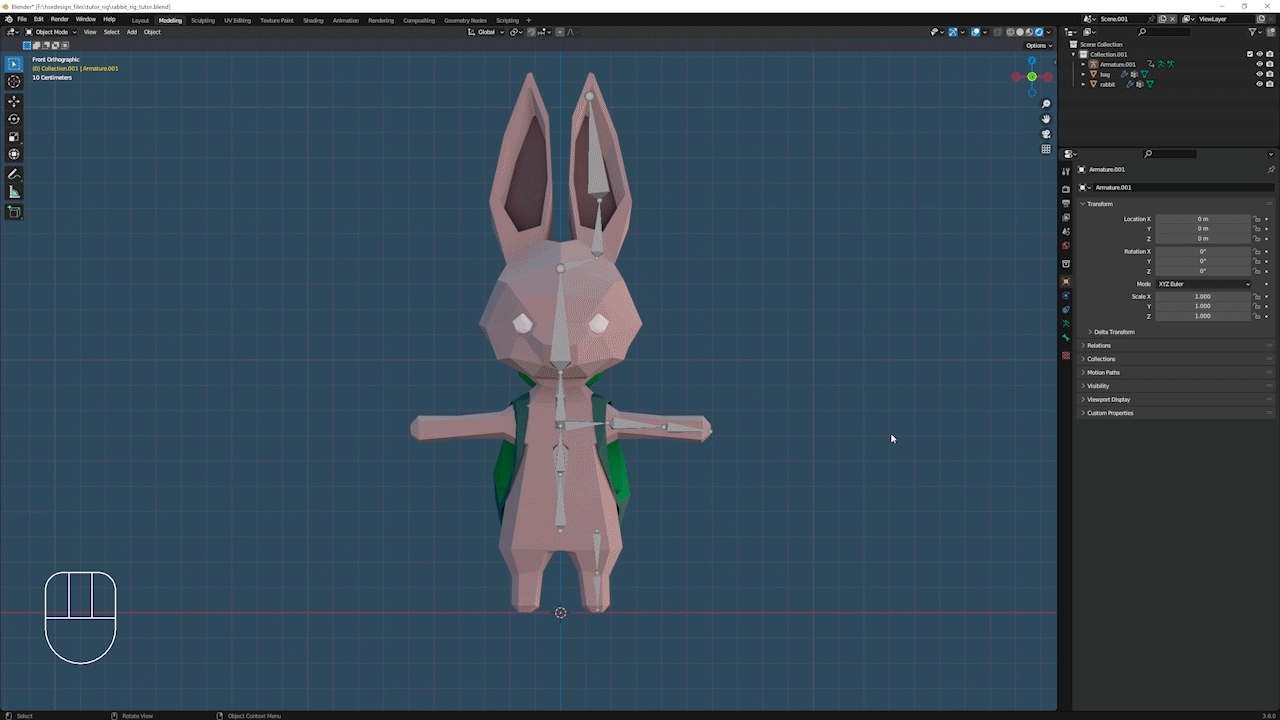Select the 3D Cursor tool
The height and width of the screenshot is (720, 1280).
pos(14,82)
